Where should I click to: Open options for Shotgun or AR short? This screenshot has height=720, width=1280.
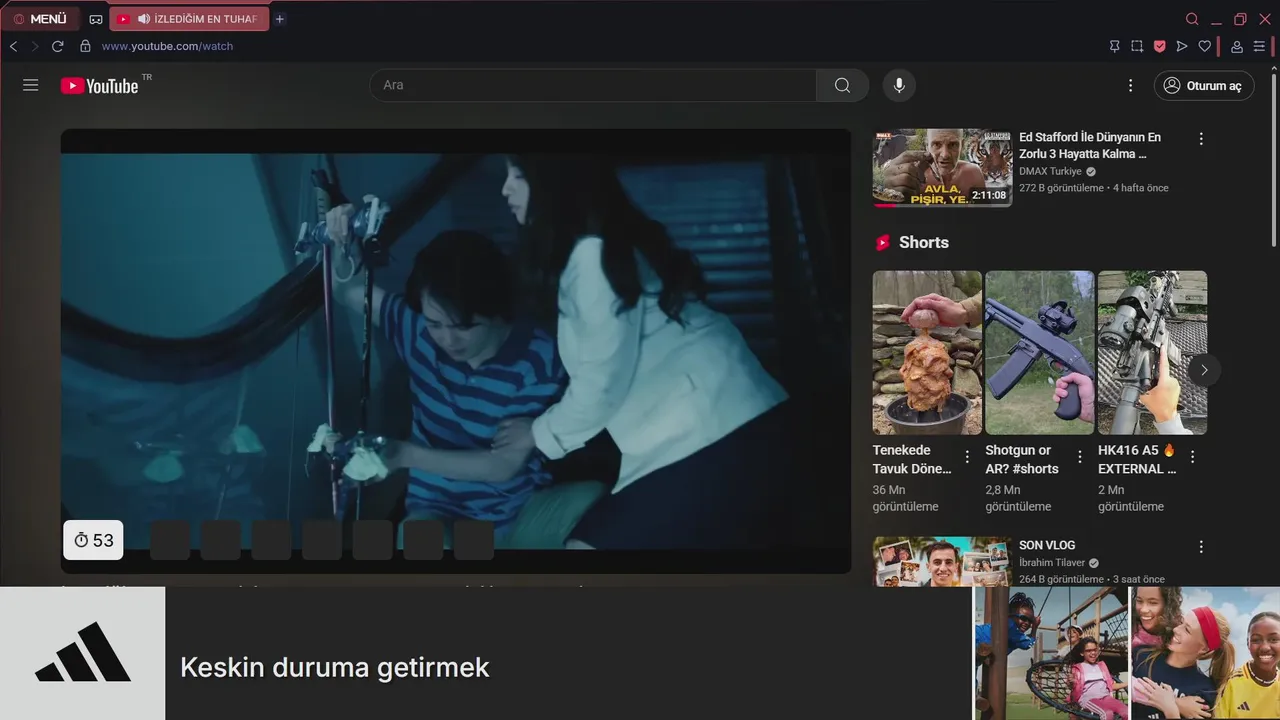click(1079, 456)
